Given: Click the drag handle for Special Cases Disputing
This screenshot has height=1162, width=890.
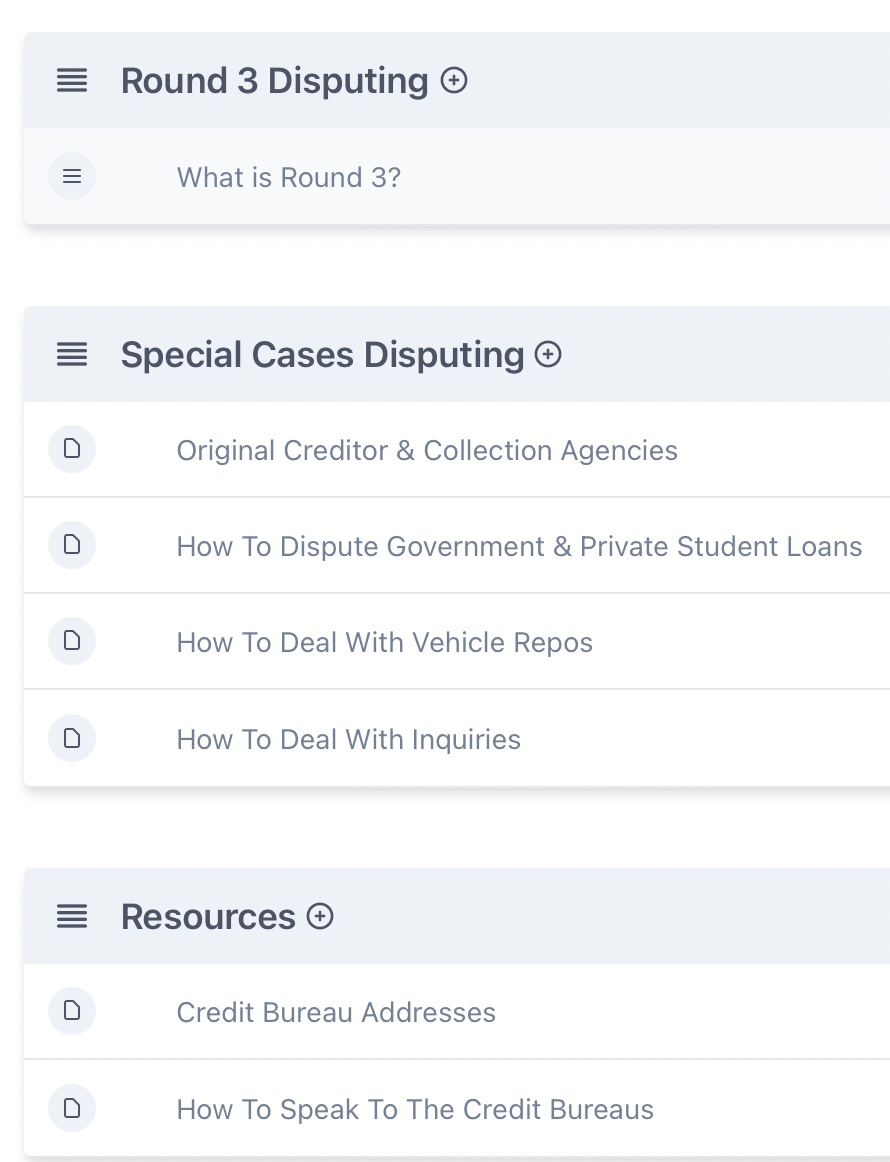Looking at the screenshot, I should [72, 354].
